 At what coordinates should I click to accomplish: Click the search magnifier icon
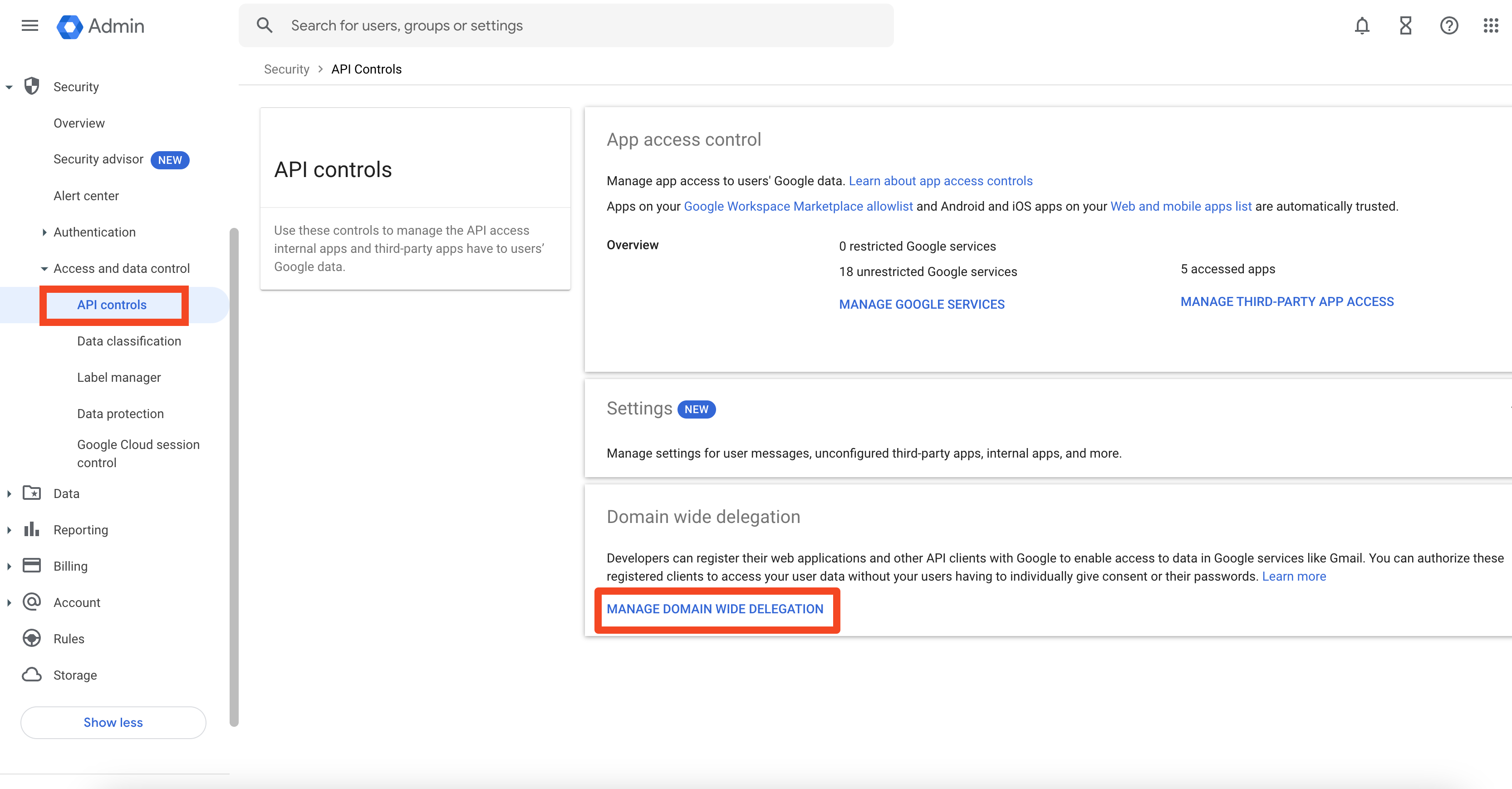[x=265, y=25]
